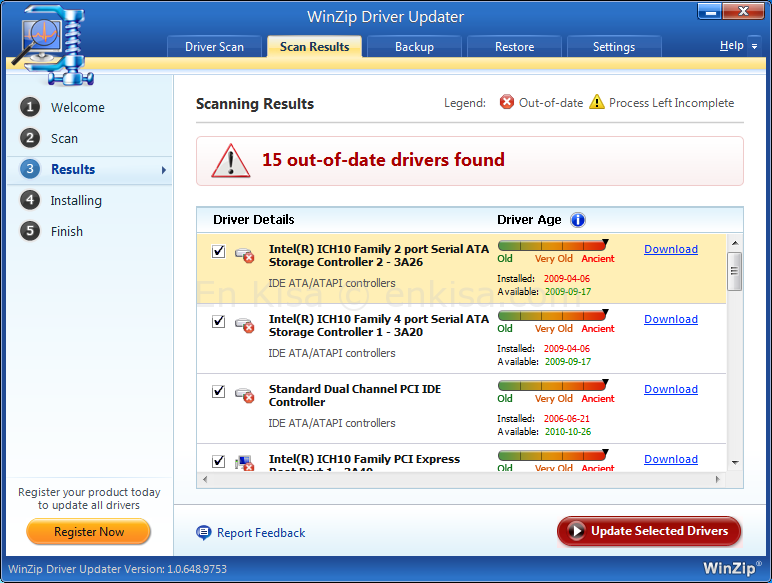
Task: Uncheck Standard Dual Channel PCI IDE Controller
Action: (219, 391)
